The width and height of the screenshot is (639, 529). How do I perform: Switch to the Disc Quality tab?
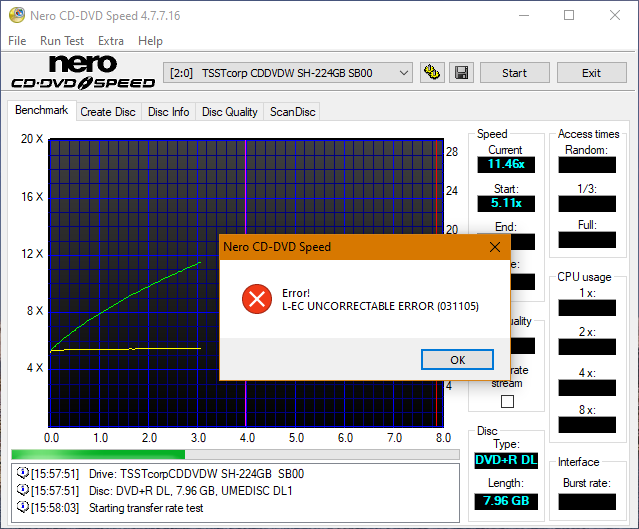230,112
